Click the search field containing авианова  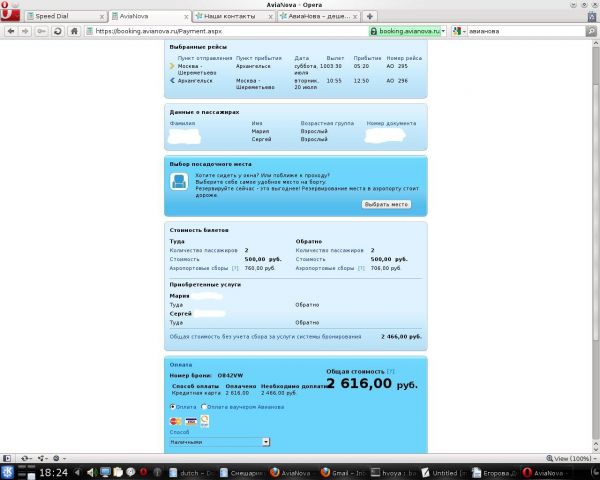[x=526, y=31]
